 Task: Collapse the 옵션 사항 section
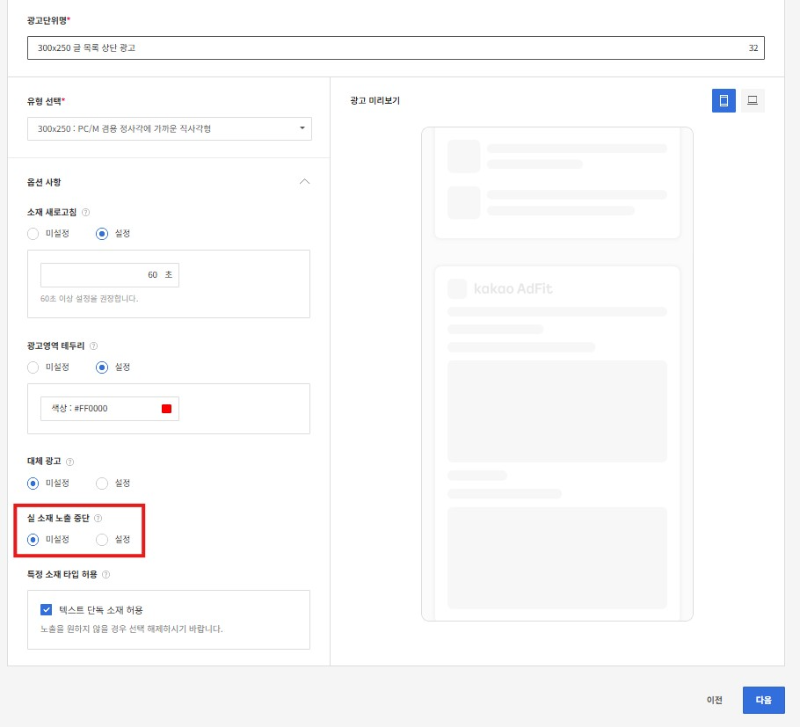click(x=305, y=182)
